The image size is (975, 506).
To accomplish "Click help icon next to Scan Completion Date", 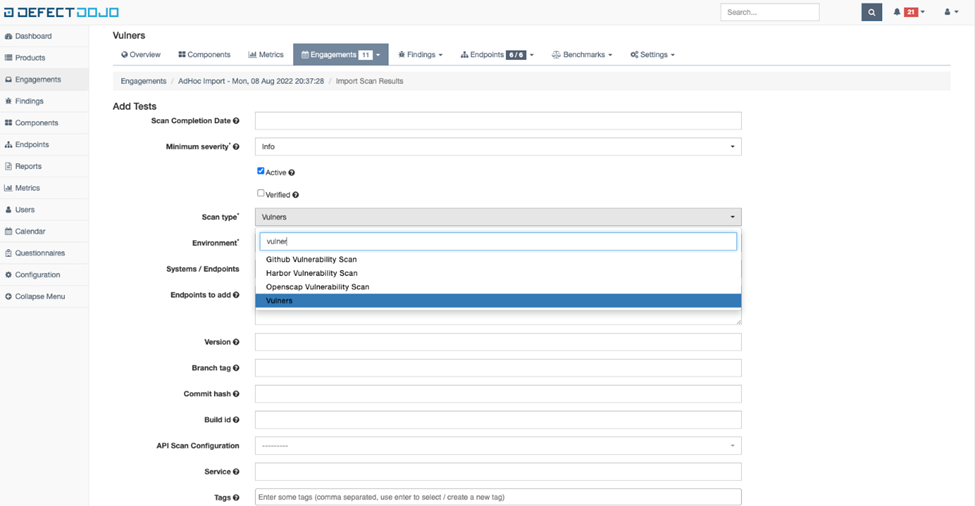I will [x=236, y=121].
